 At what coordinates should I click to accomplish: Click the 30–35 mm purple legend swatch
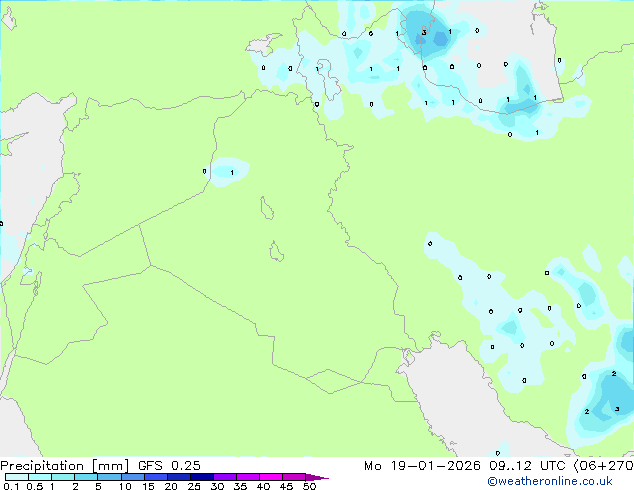(x=225, y=477)
